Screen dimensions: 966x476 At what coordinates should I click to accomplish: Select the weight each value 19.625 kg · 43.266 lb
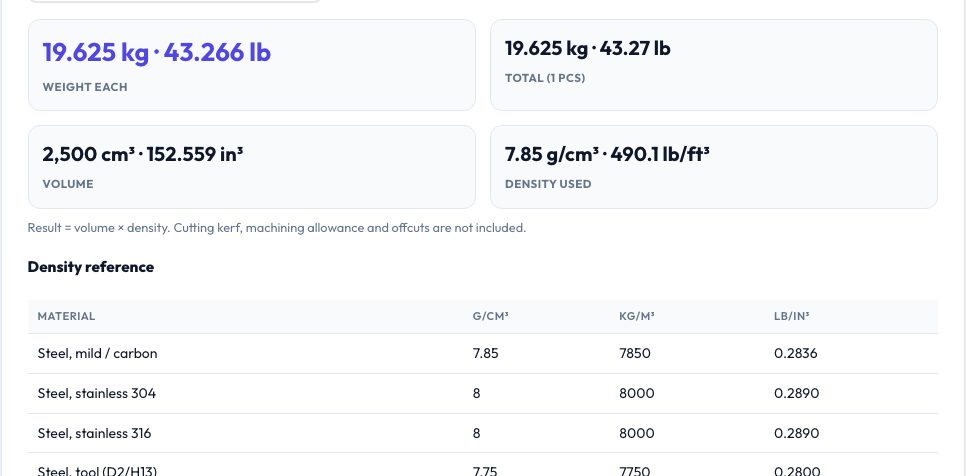pos(156,52)
